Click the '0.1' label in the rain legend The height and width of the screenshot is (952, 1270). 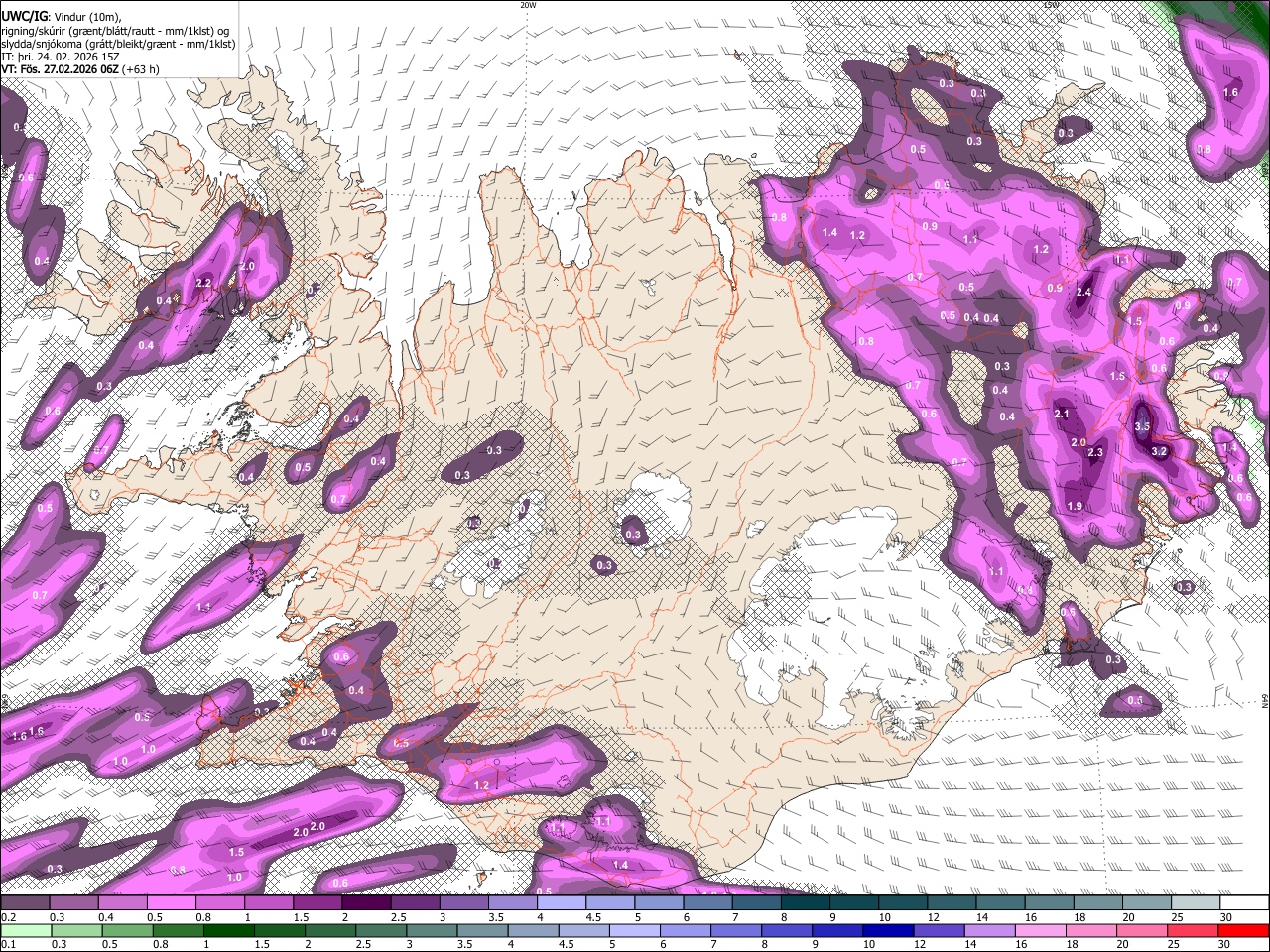(x=10, y=944)
